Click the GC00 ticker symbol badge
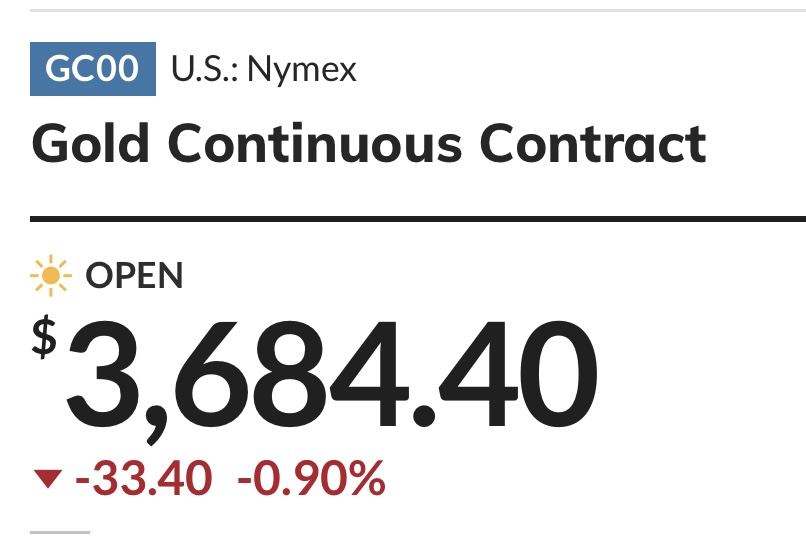 (x=93, y=69)
